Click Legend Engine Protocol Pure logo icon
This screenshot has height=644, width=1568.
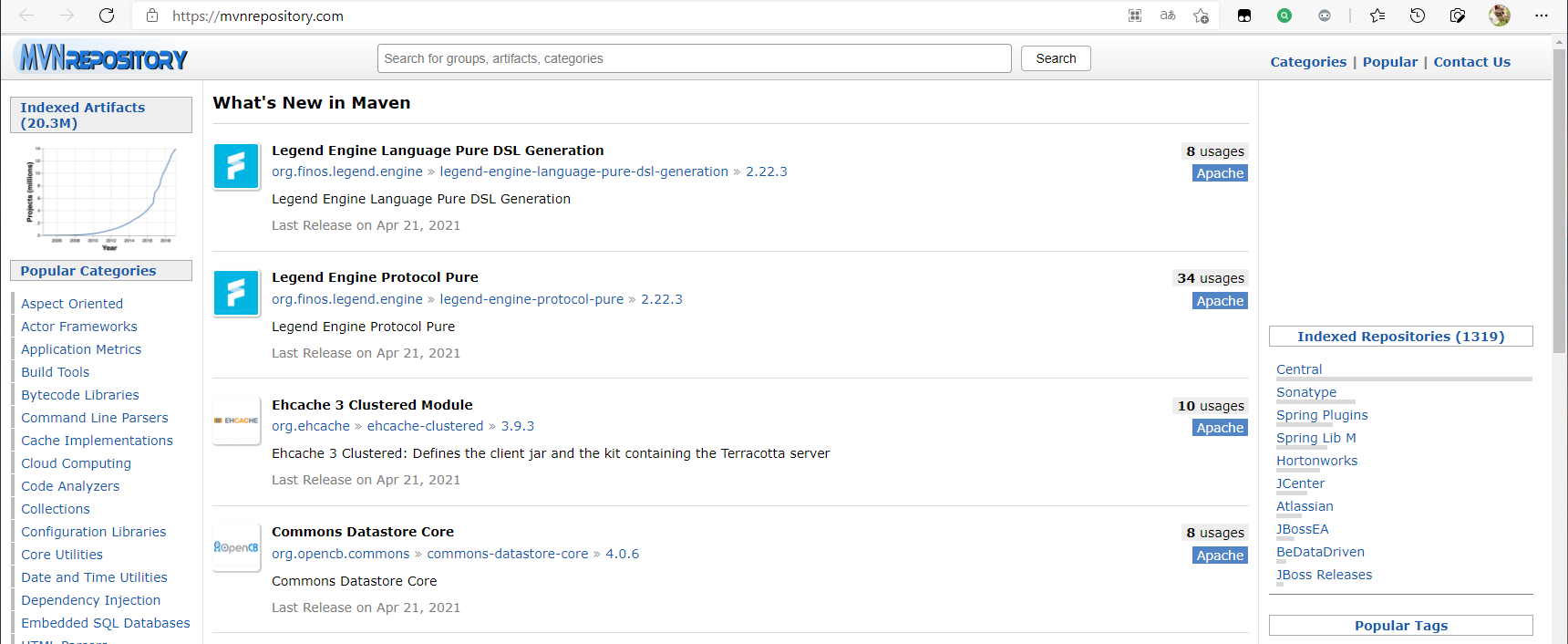point(236,293)
